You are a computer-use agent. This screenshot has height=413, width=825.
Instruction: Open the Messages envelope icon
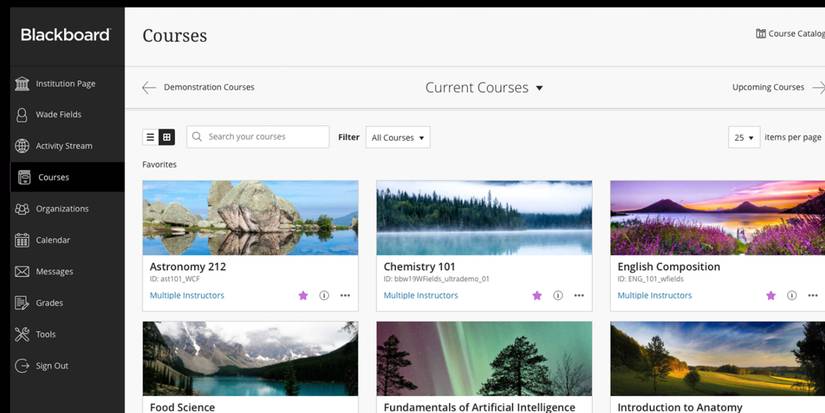click(22, 271)
